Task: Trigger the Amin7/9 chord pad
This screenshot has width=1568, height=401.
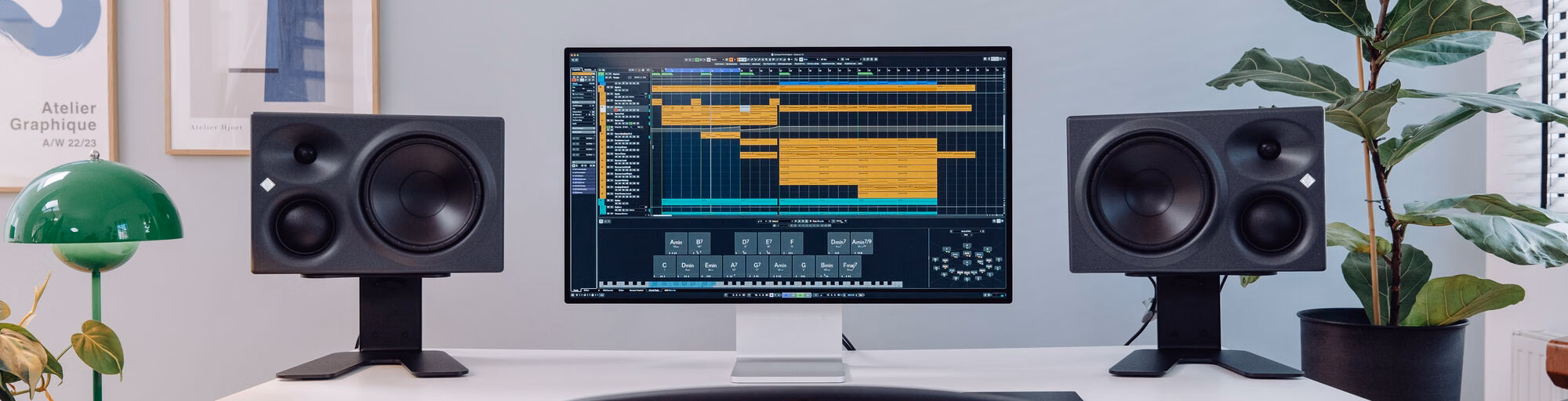Action: [x=862, y=243]
